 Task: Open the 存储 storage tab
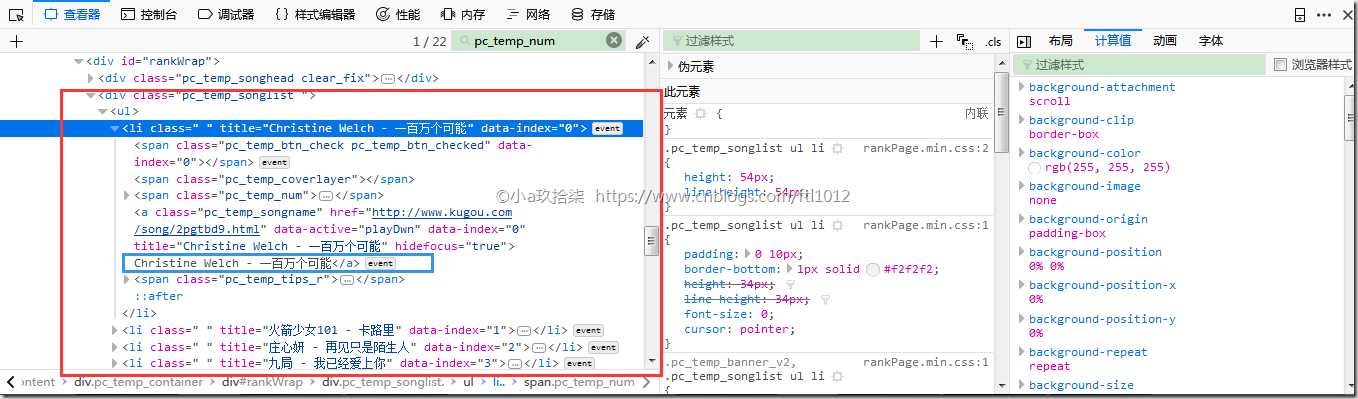[593, 14]
